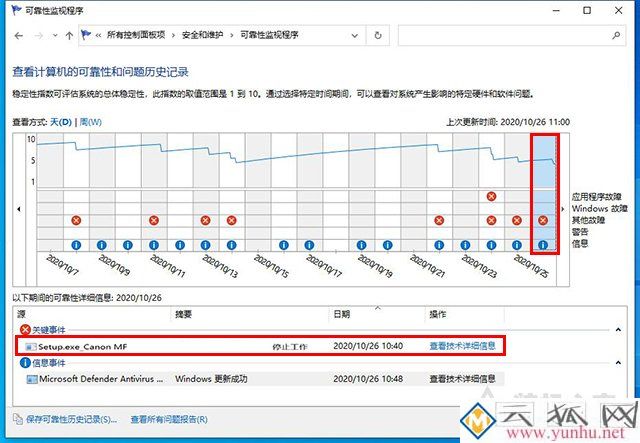640x443 pixels.
Task: Click the date cell 2020/10/26 10:40
Action: tap(368, 346)
